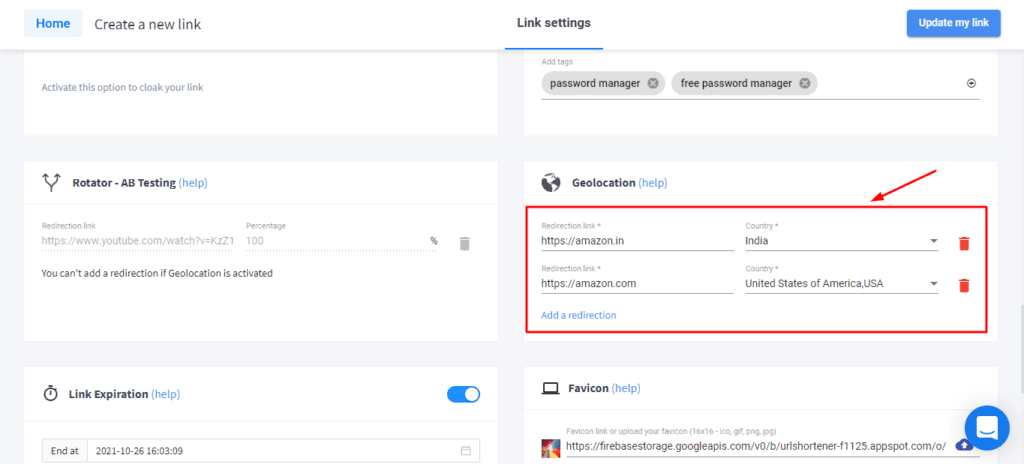Expand the tags dropdown arrow

971,84
